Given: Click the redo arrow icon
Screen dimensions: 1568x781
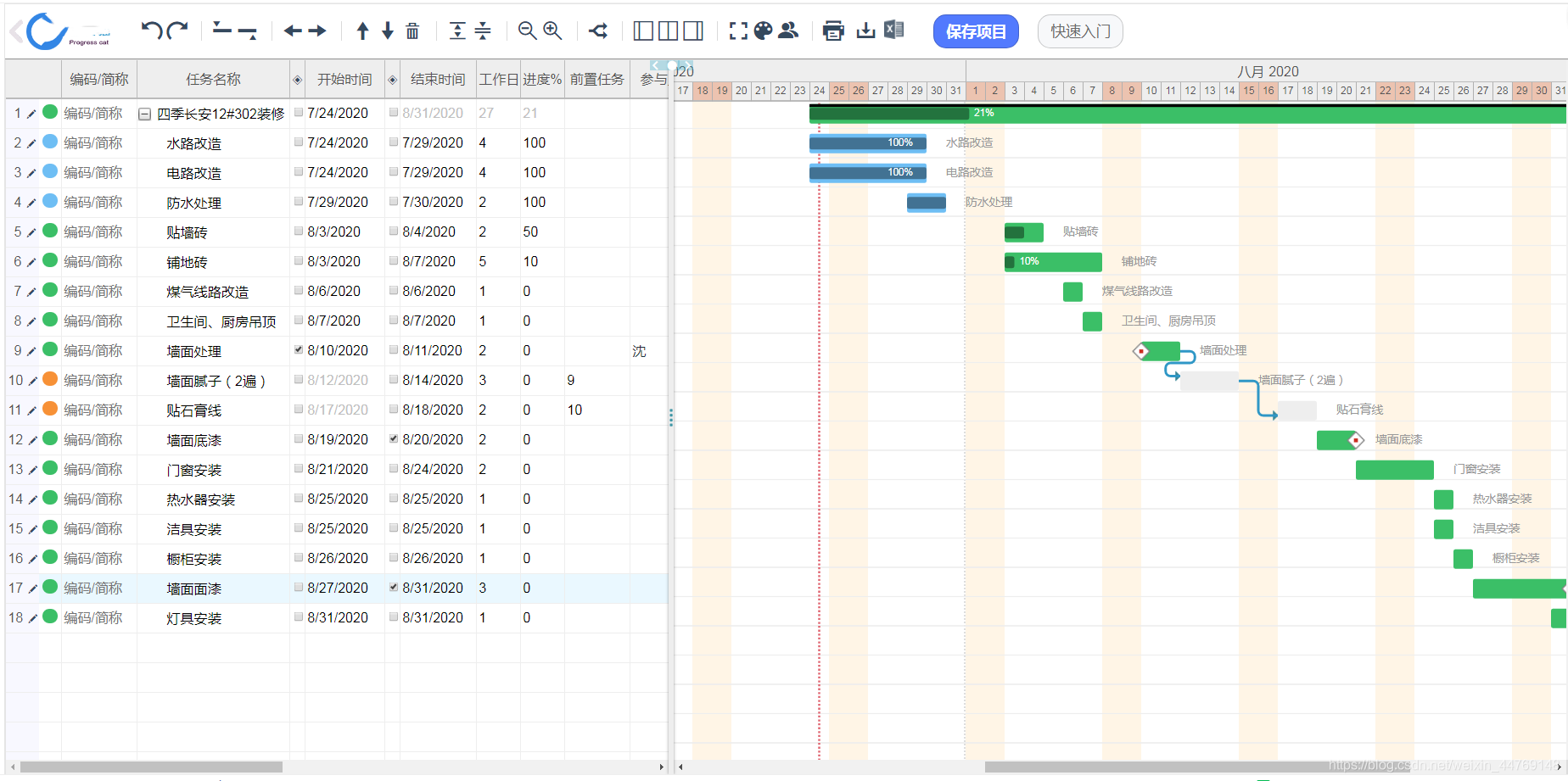Looking at the screenshot, I should point(177,31).
